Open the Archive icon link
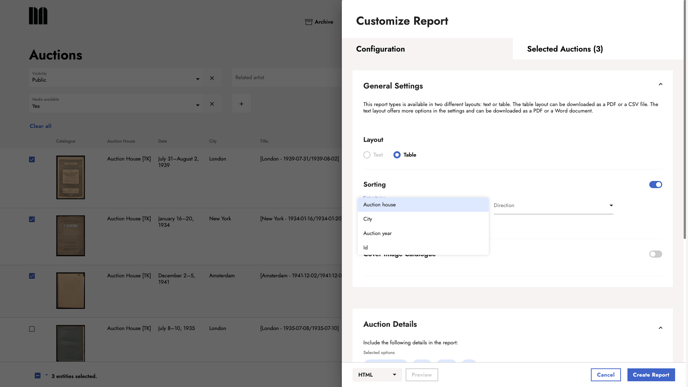This screenshot has width=688, height=387. tap(319, 22)
